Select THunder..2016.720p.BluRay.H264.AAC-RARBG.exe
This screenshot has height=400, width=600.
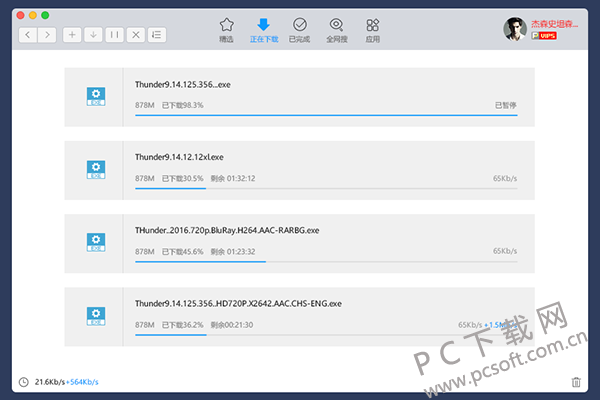[227, 230]
